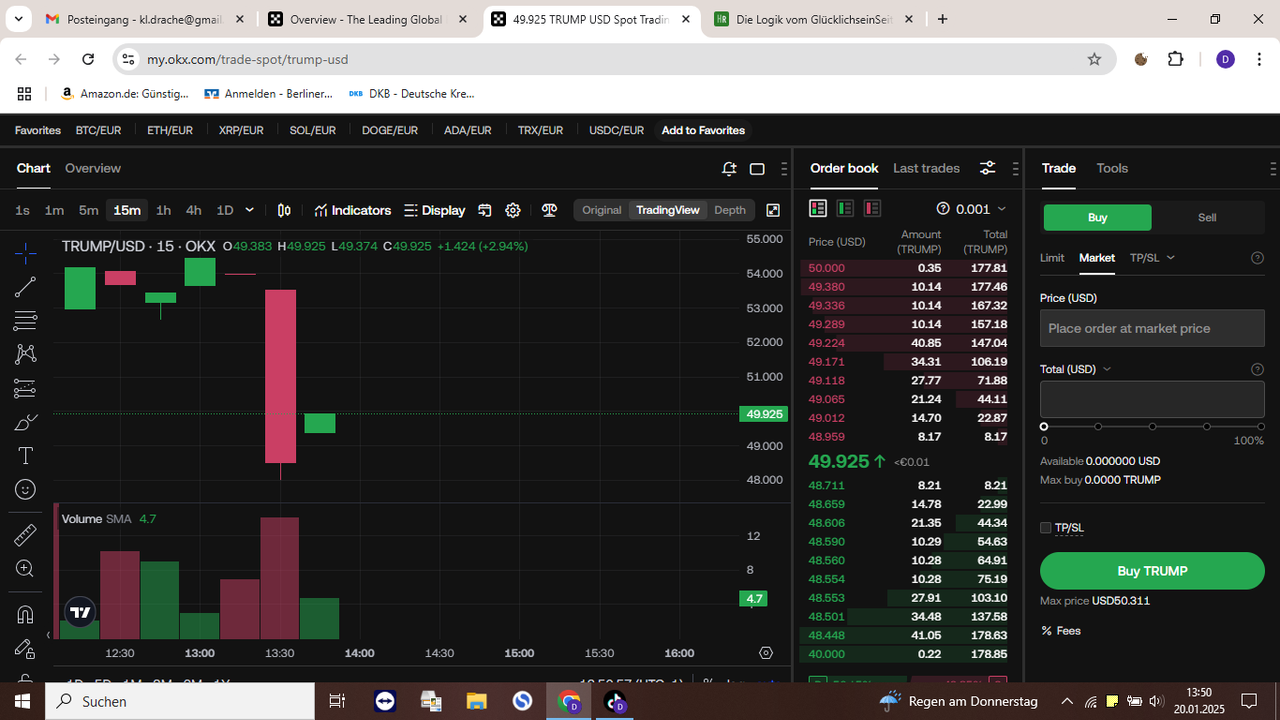Viewport: 1280px width, 720px height.
Task: Activate the zoom in tool
Action: 25,569
